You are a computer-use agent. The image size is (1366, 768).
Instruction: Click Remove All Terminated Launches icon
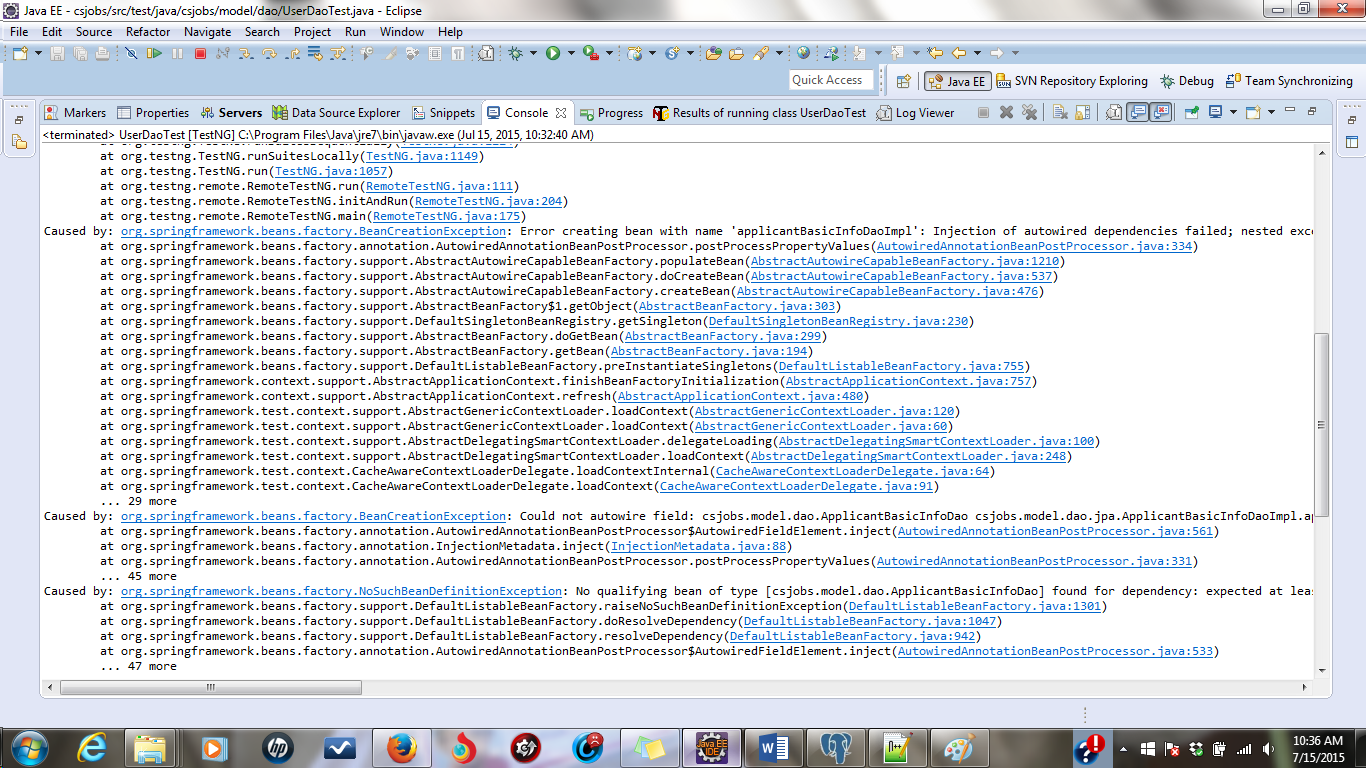tap(1029, 113)
